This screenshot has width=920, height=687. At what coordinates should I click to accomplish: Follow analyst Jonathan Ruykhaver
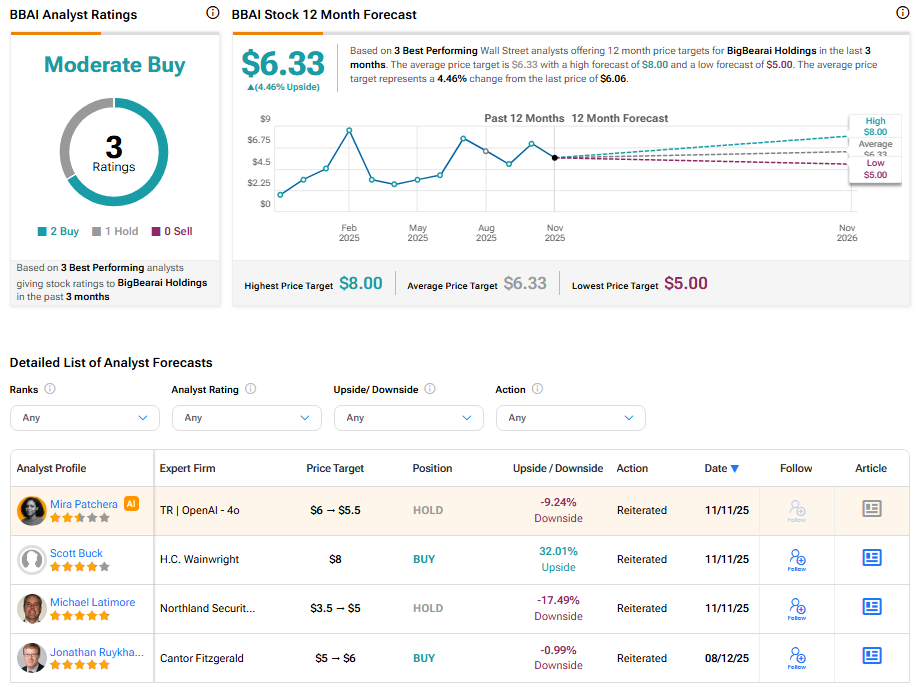[x=796, y=657]
